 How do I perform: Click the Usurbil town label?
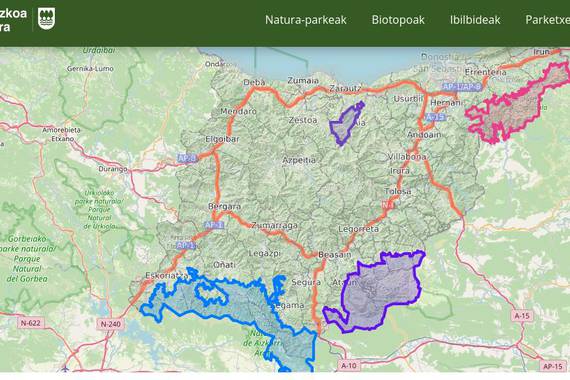point(408,99)
